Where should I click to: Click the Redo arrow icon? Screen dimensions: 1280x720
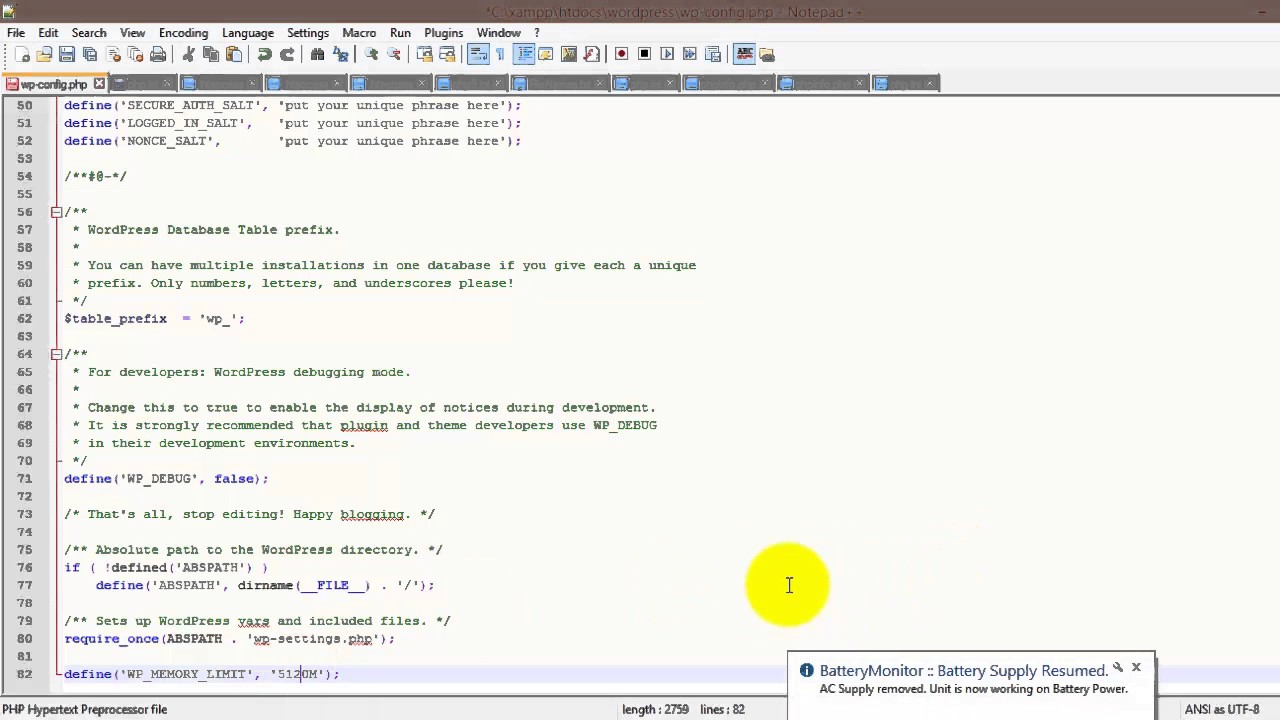click(x=287, y=54)
